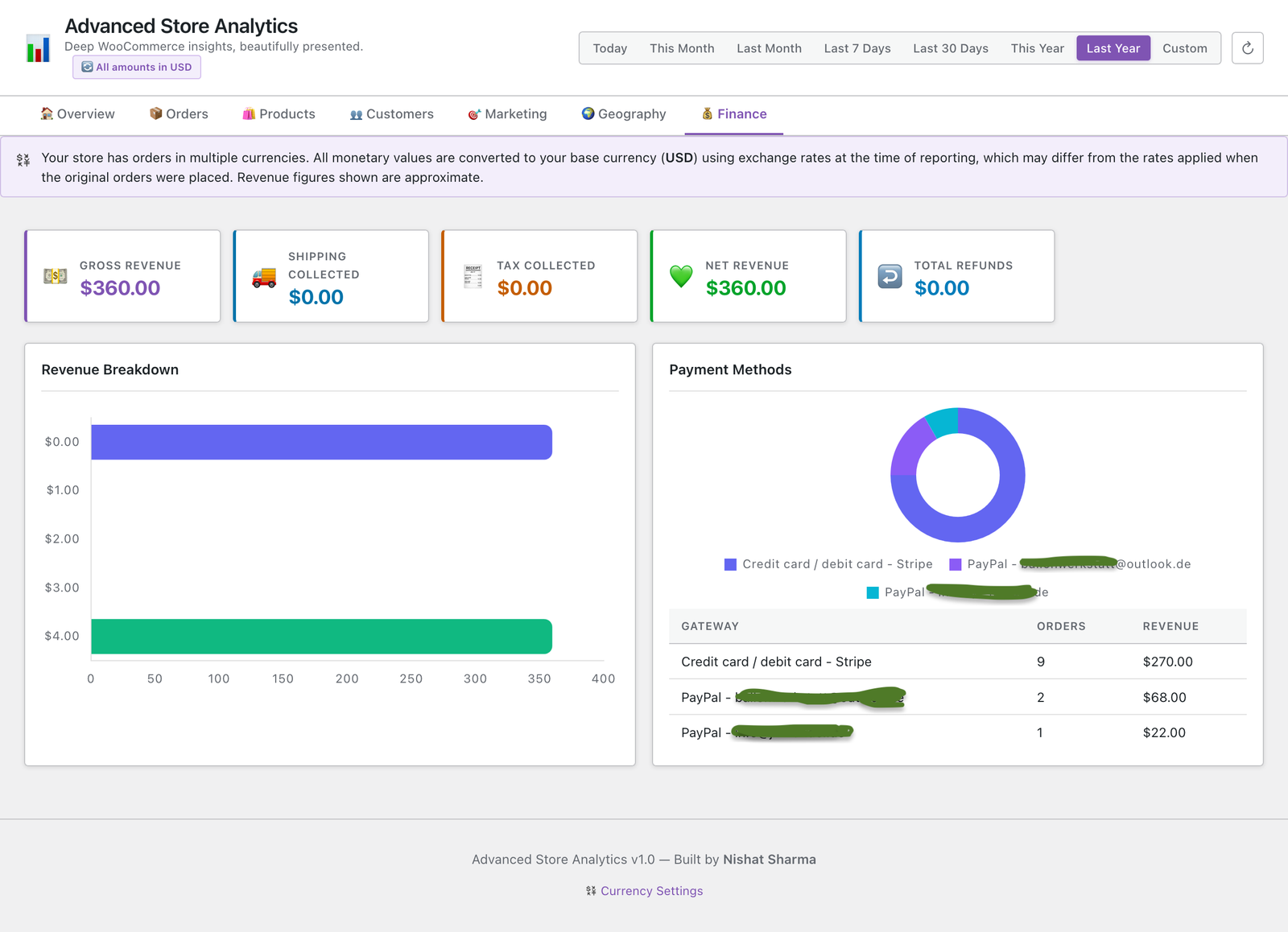Click the Nishat Sharma author name
This screenshot has height=932, width=1288.
(769, 860)
